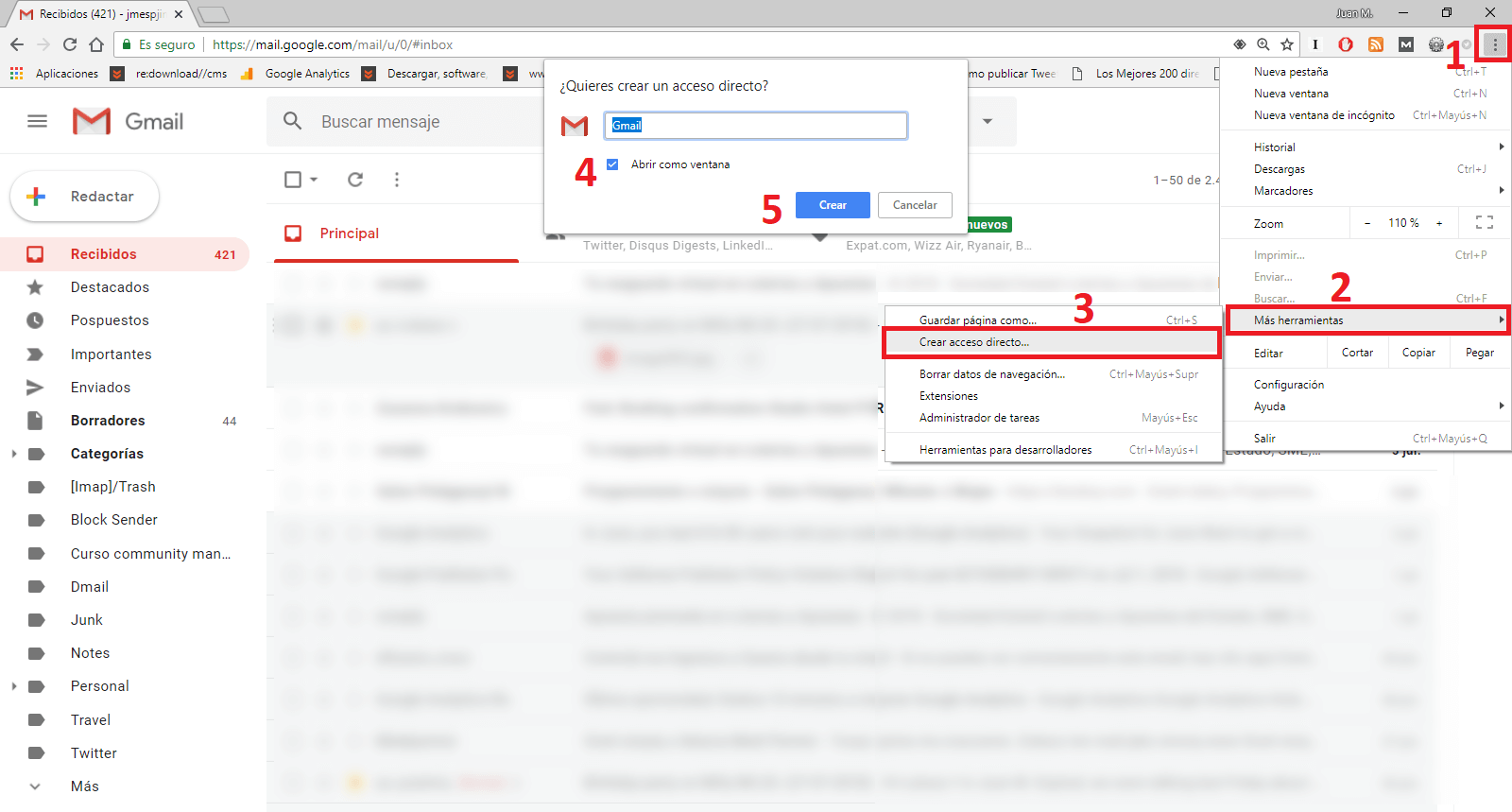The width and height of the screenshot is (1512, 812).
Task: Click Cortar in Editar row
Action: (1357, 353)
